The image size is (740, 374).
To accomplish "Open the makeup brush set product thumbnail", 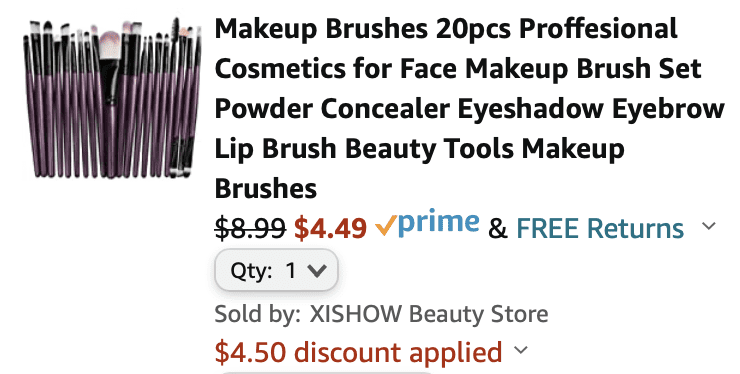I will click(x=112, y=97).
